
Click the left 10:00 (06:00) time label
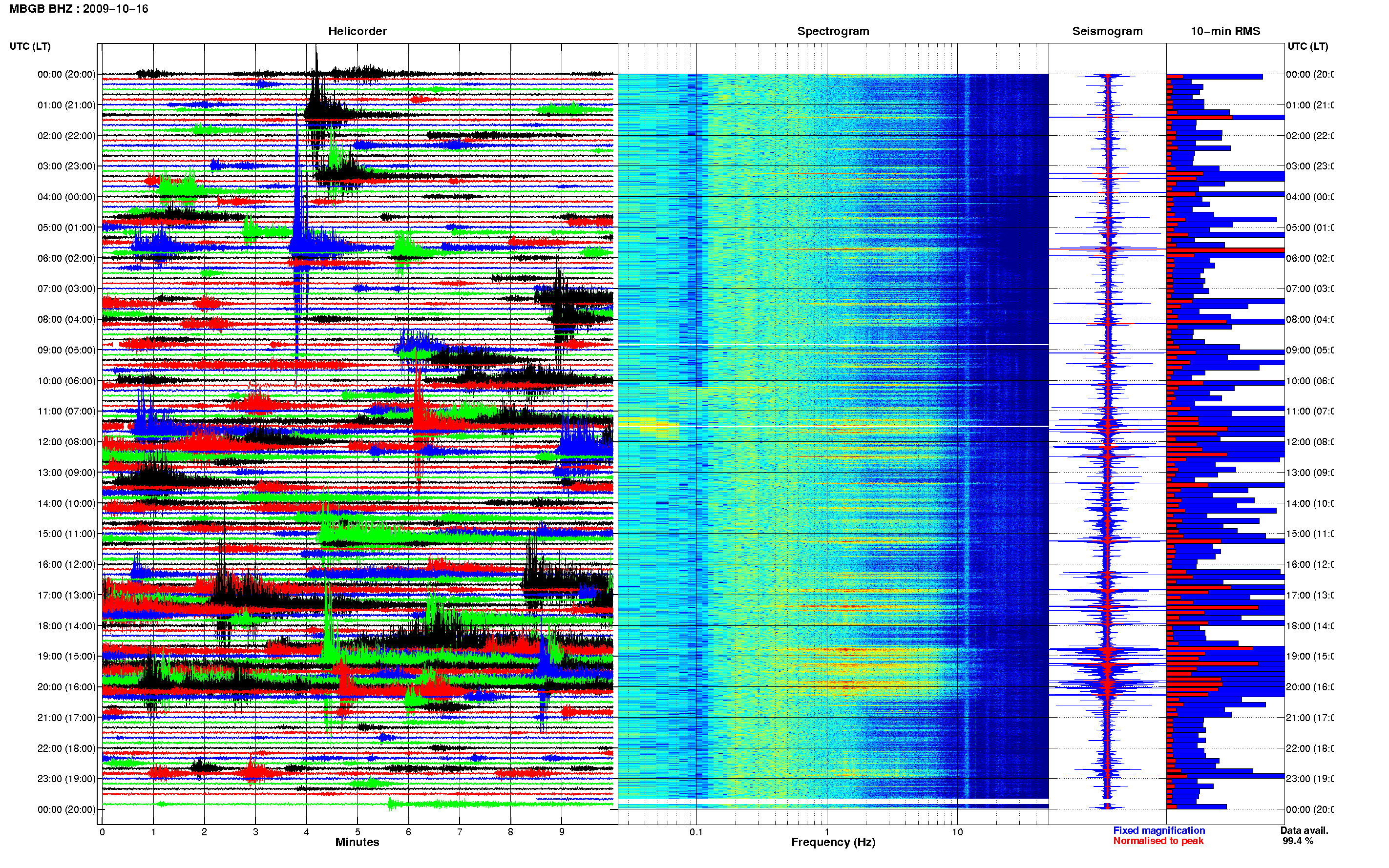point(66,381)
